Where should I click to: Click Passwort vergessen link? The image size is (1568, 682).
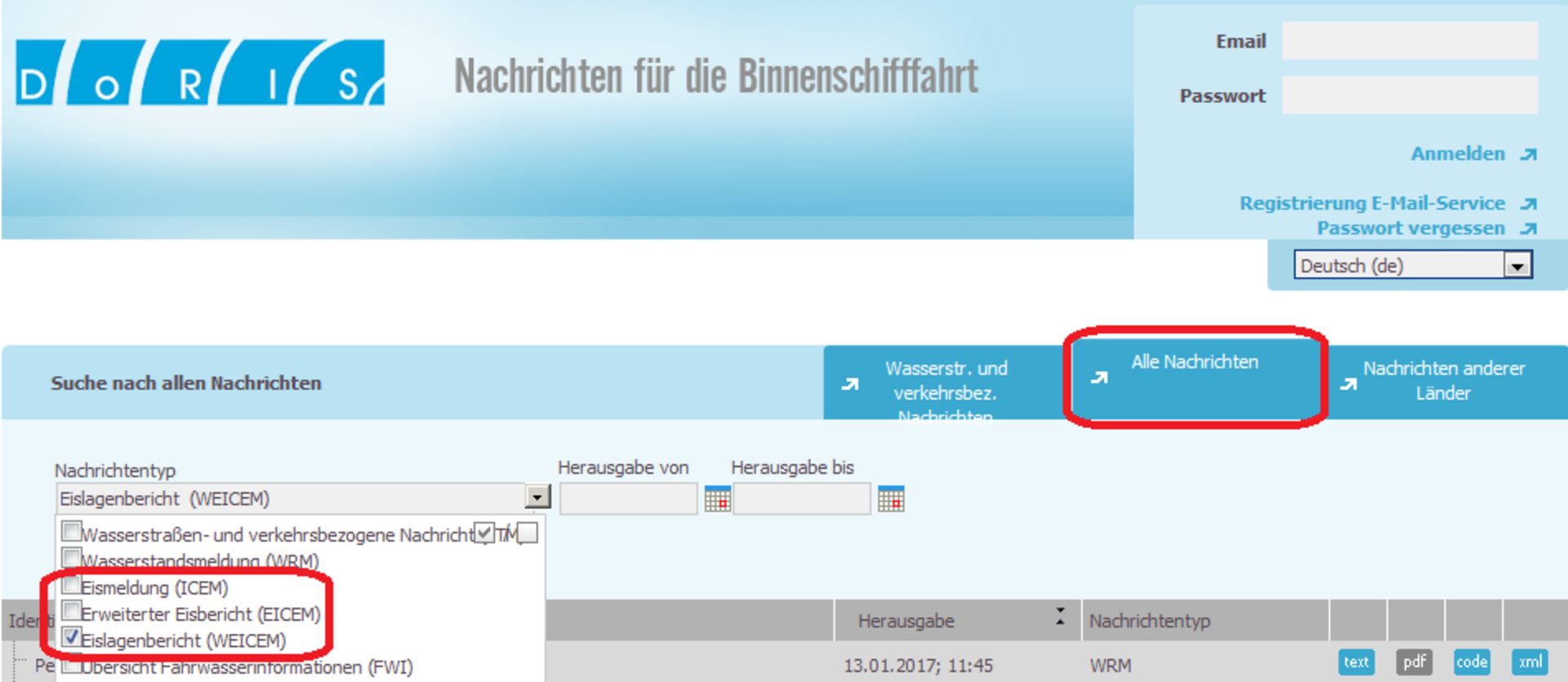[1410, 229]
